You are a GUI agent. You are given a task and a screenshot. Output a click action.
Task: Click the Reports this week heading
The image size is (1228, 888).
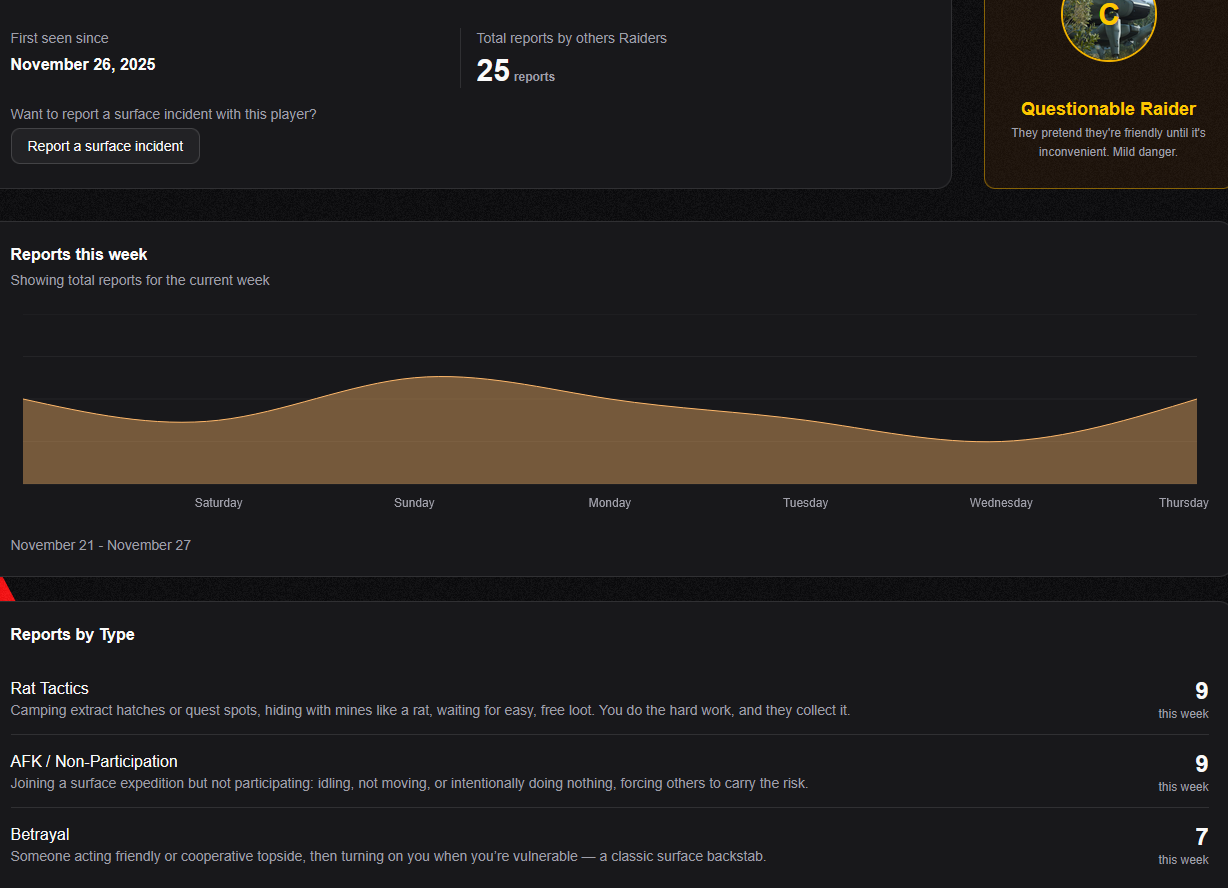coord(79,255)
